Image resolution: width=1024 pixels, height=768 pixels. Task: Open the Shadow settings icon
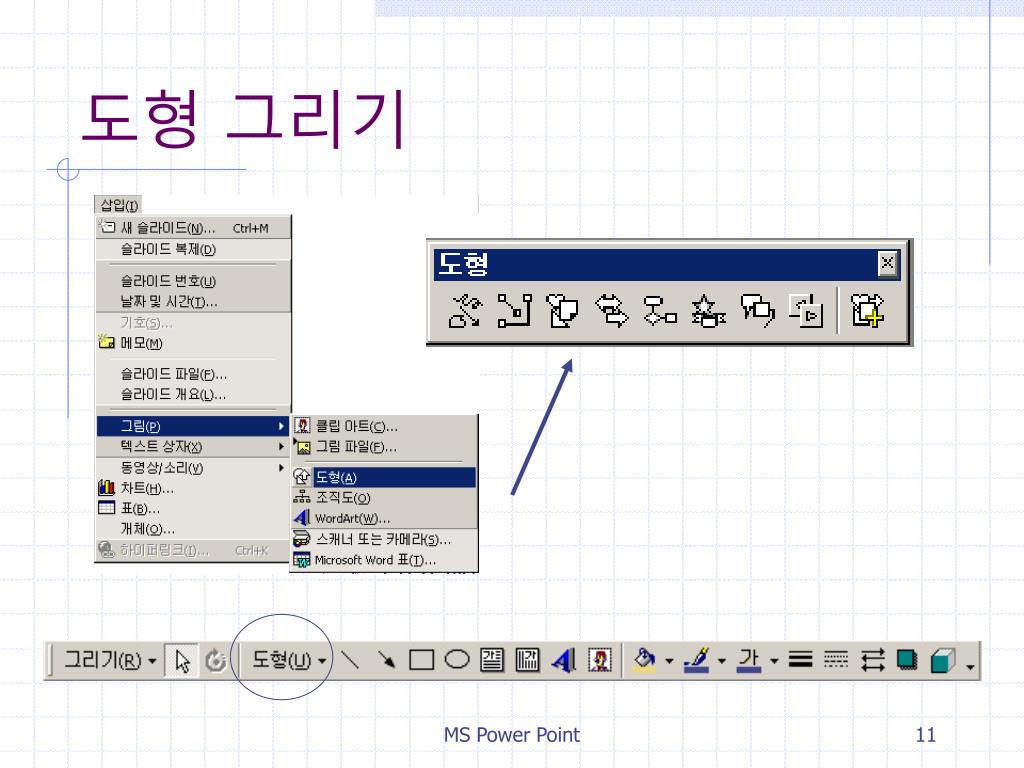tap(907, 660)
